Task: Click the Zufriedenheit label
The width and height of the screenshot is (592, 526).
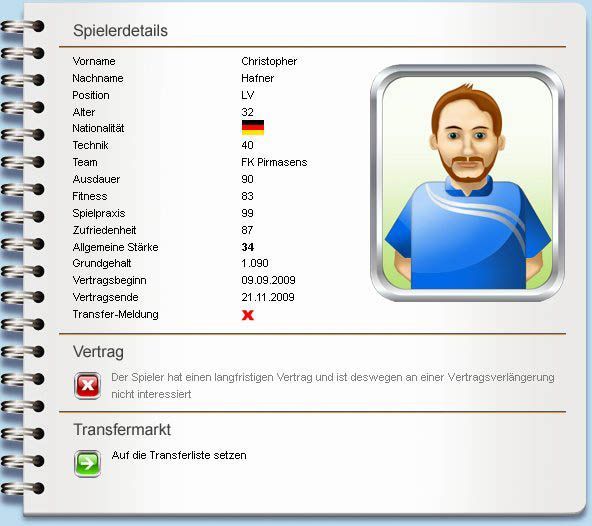Action: (x=104, y=230)
